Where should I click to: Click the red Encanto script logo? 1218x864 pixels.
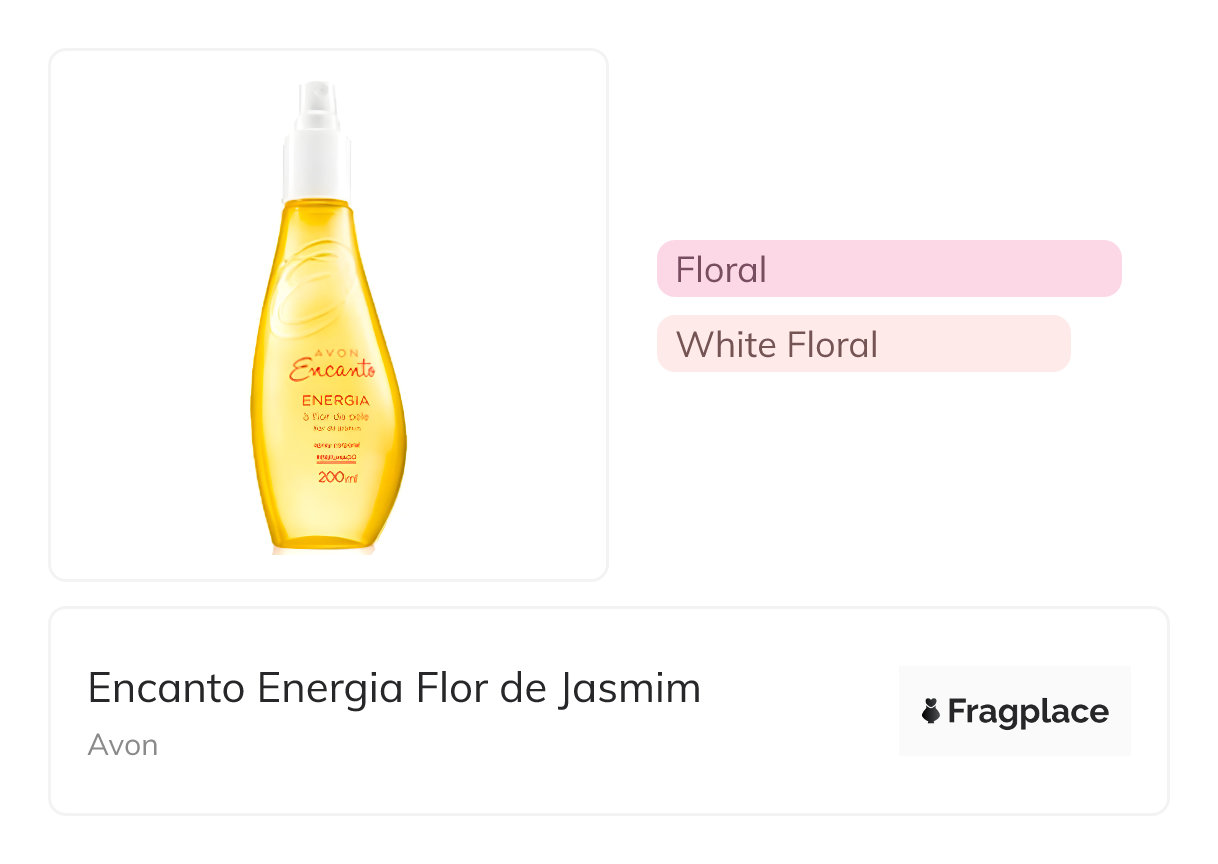coord(331,371)
